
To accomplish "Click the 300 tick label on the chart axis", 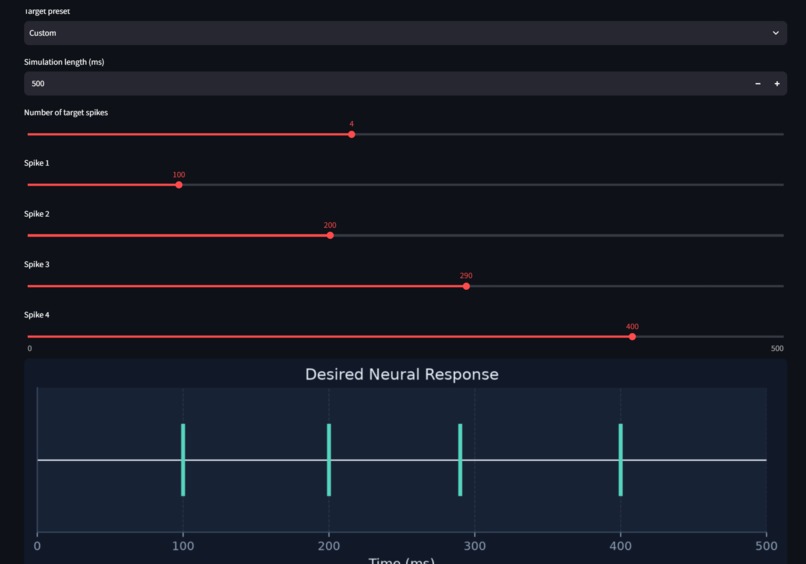I will tap(474, 546).
